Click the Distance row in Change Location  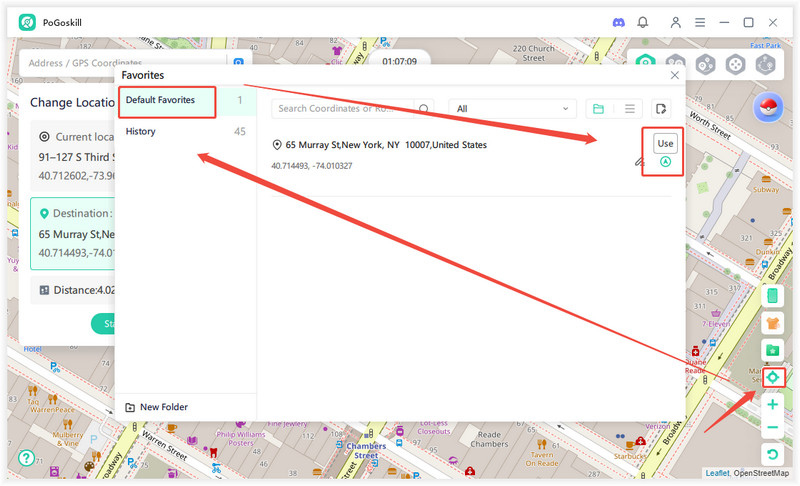click(73, 290)
